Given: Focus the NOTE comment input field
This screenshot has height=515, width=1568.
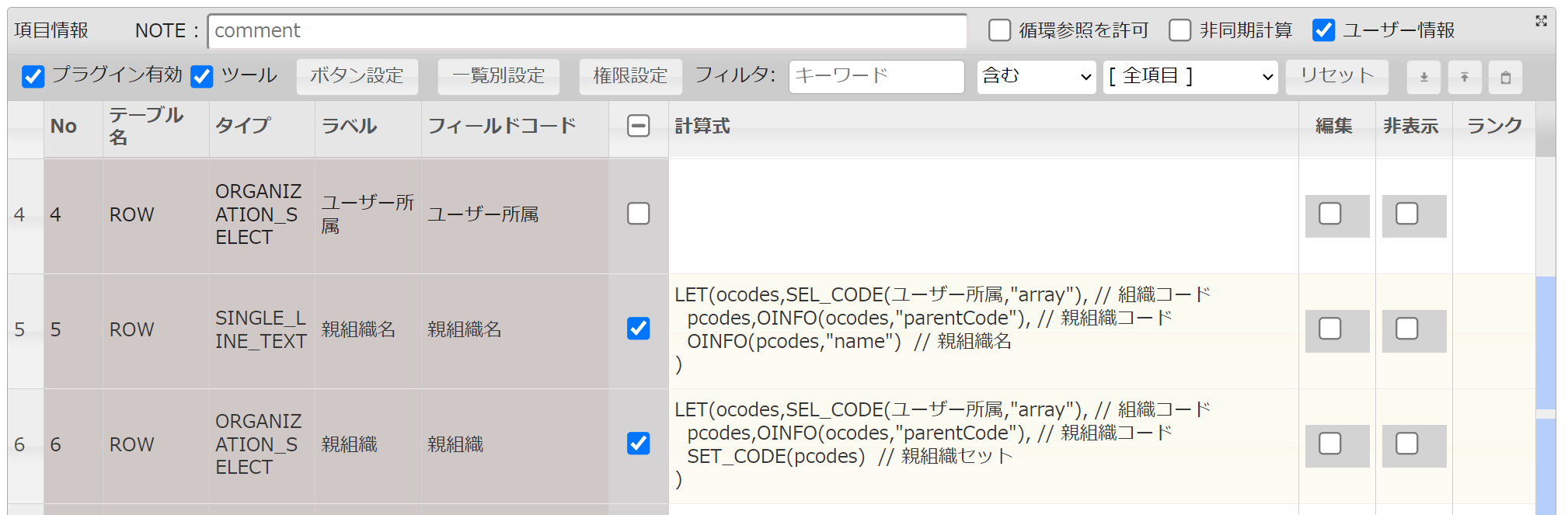Looking at the screenshot, I should click(x=587, y=31).
